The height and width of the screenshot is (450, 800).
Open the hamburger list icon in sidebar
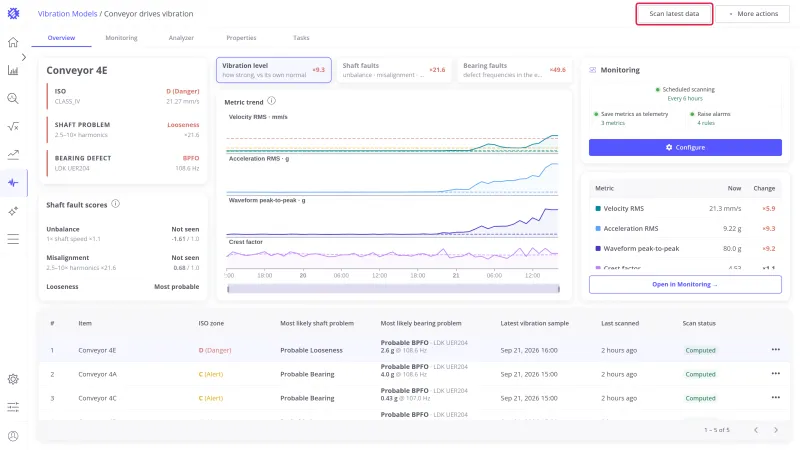(x=13, y=239)
